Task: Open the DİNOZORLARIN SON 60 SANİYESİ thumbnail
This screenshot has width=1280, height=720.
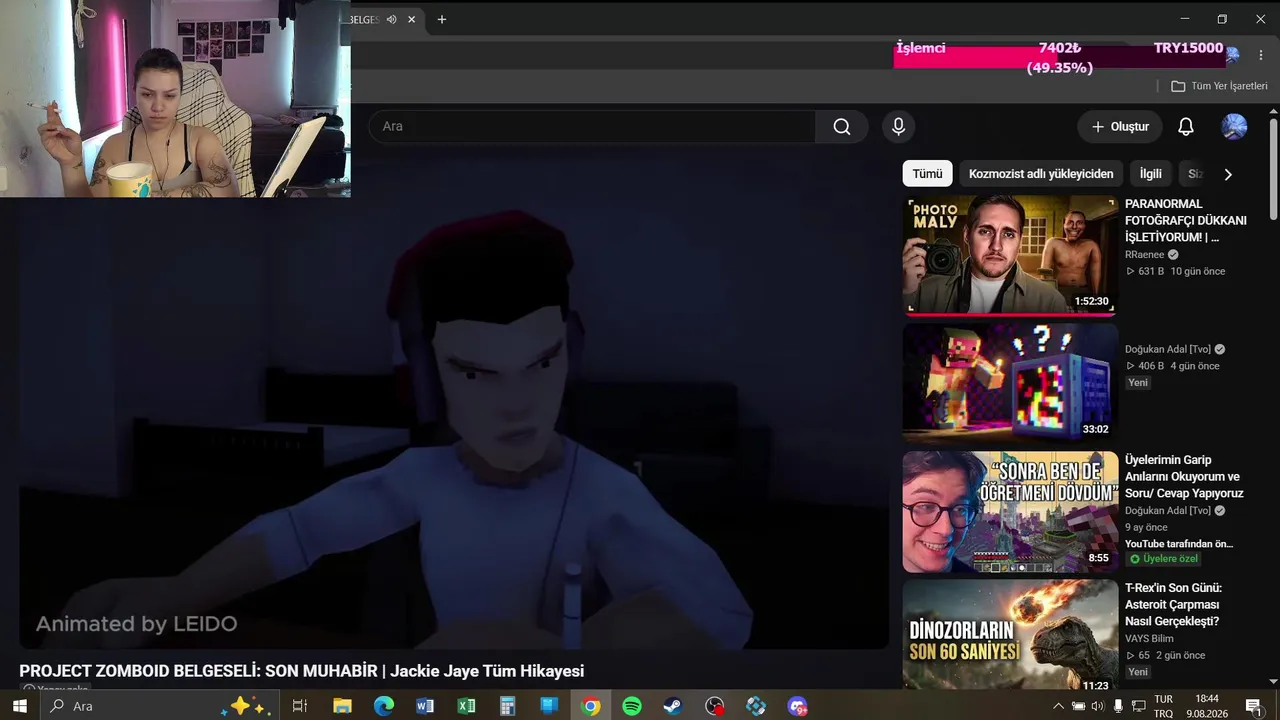Action: pos(1010,636)
